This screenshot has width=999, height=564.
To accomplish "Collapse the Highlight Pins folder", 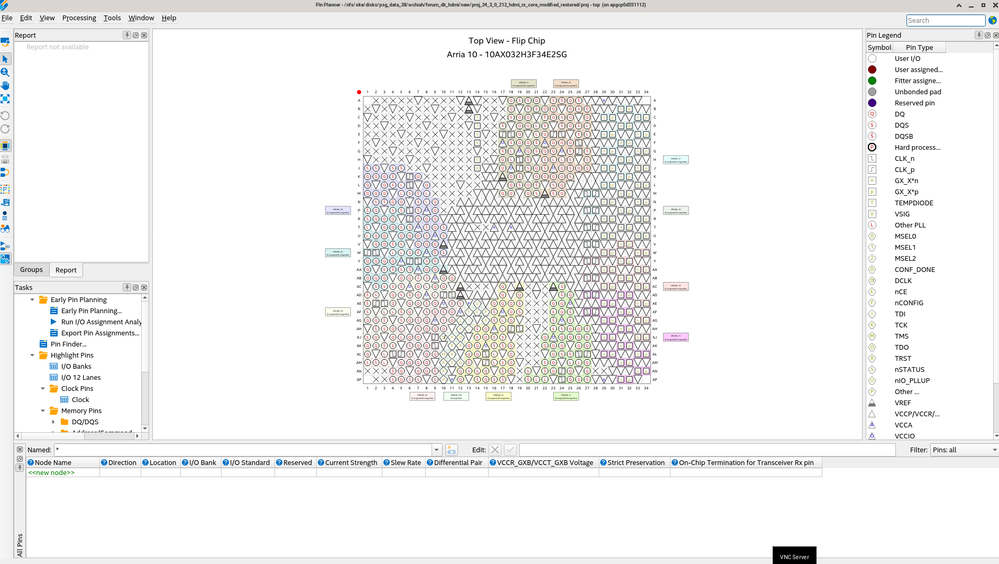I will click(32, 355).
